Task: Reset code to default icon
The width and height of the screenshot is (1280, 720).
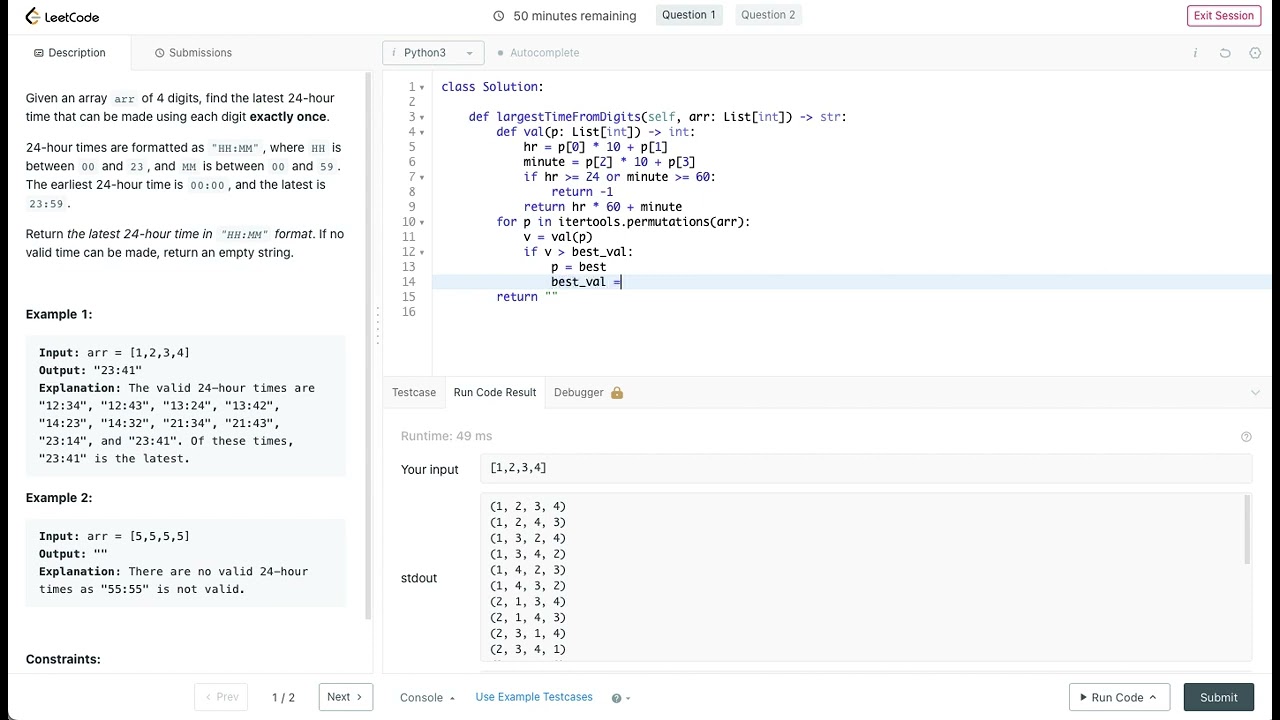Action: (1225, 53)
